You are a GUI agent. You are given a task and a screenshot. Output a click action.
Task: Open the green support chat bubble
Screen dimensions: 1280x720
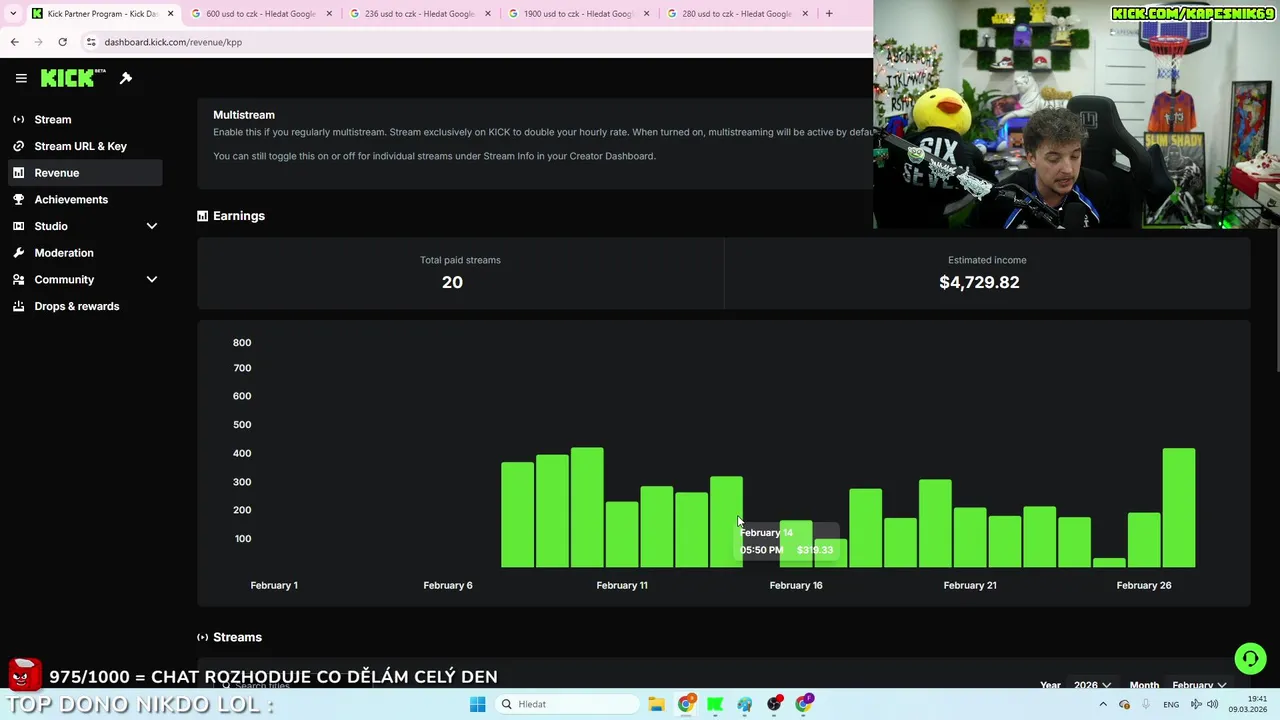click(1249, 658)
